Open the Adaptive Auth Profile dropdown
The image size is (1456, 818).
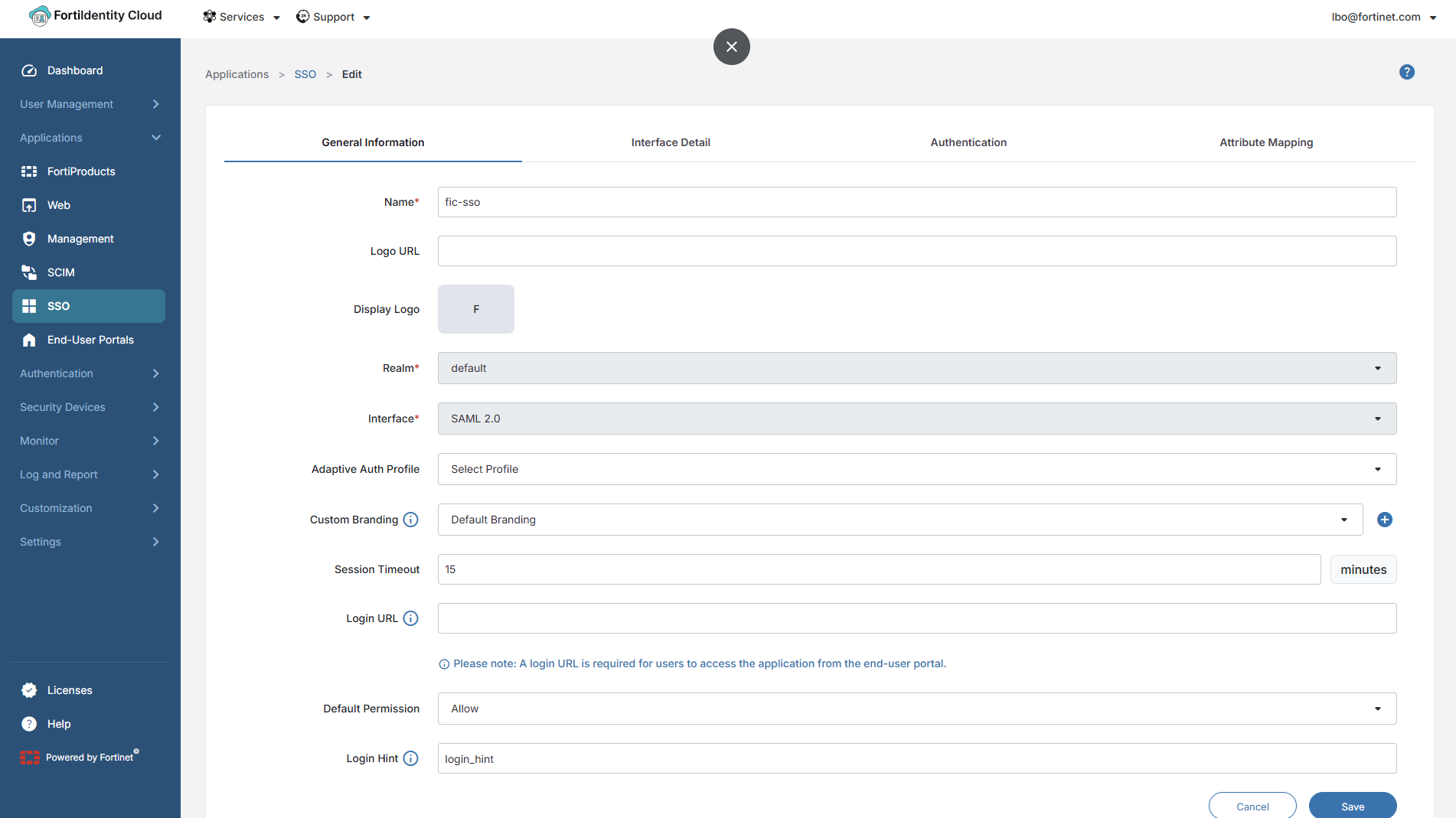[x=917, y=469]
